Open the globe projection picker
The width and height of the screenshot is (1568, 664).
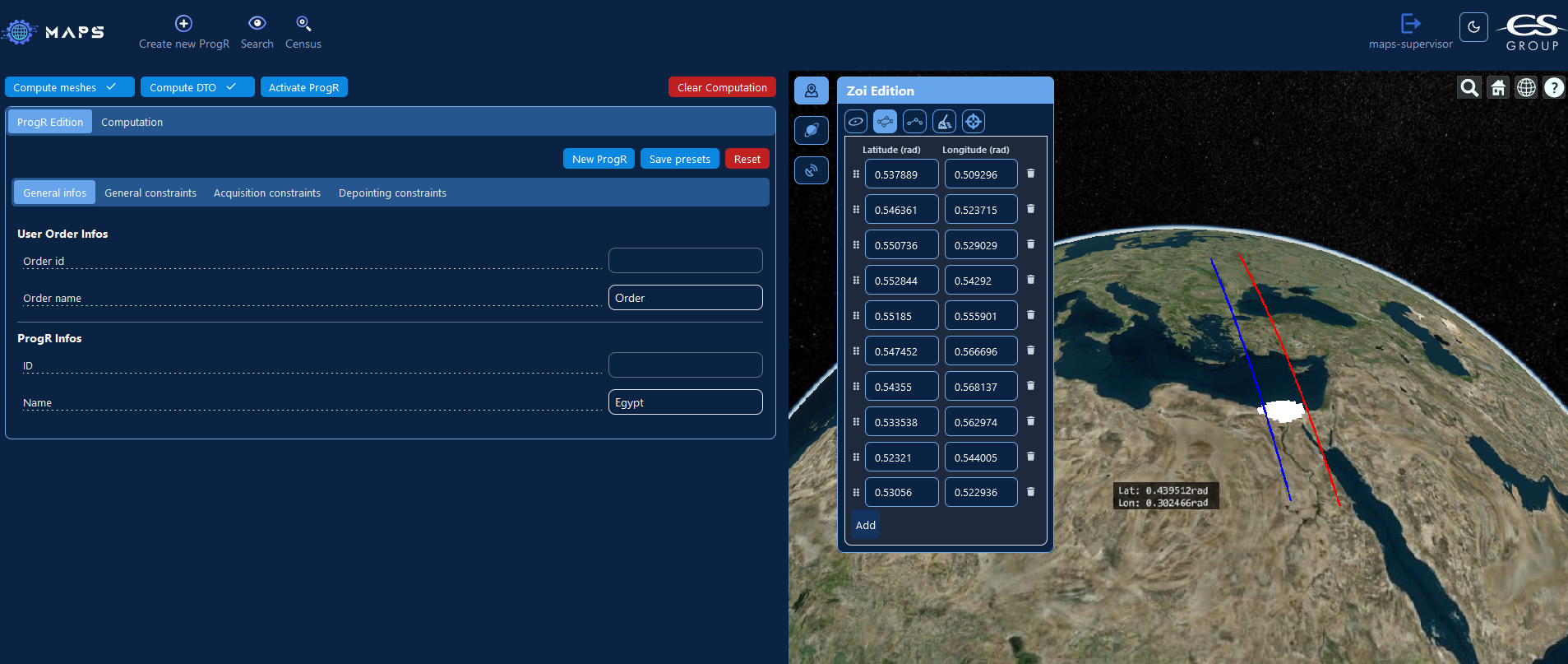pyautogui.click(x=1526, y=87)
